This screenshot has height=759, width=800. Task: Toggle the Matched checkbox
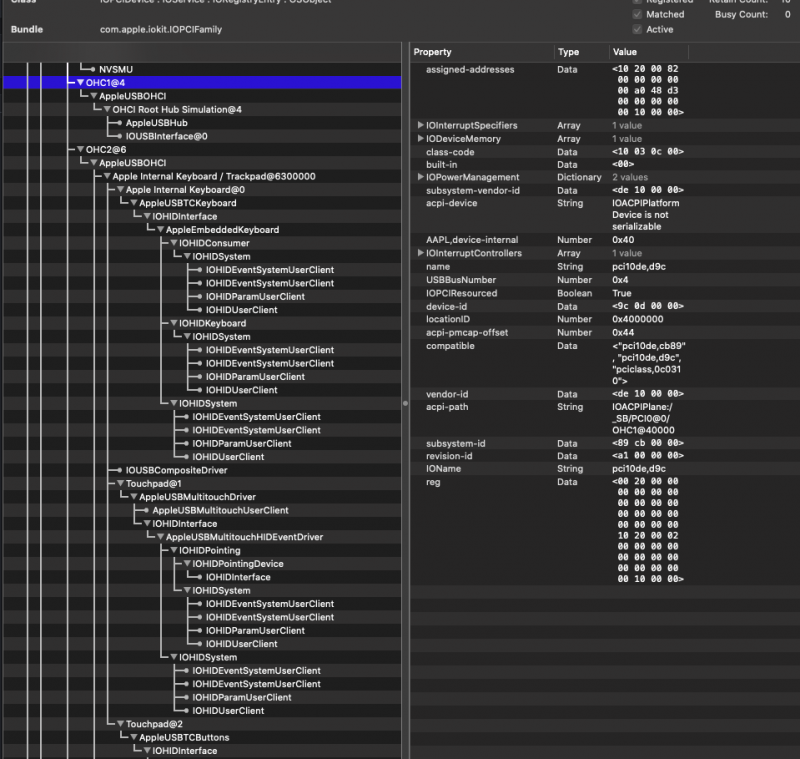(637, 14)
